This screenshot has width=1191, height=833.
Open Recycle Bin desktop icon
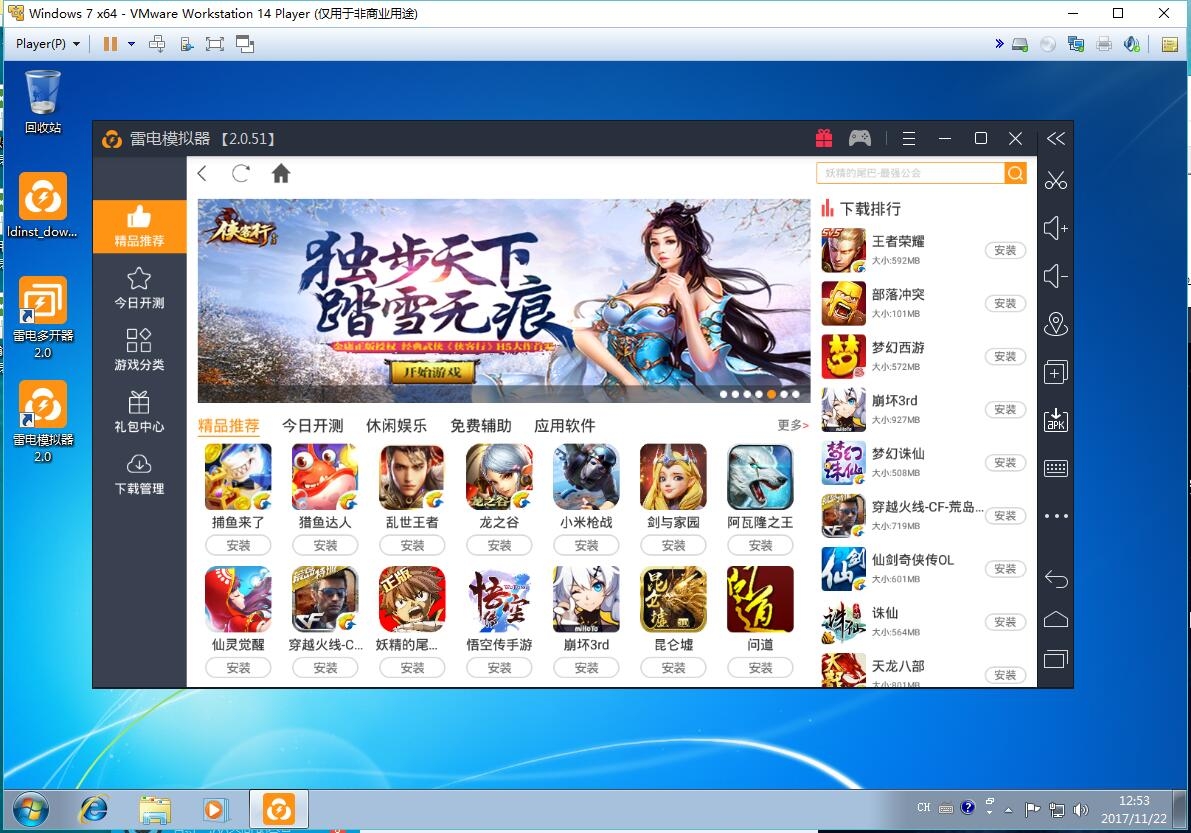43,102
